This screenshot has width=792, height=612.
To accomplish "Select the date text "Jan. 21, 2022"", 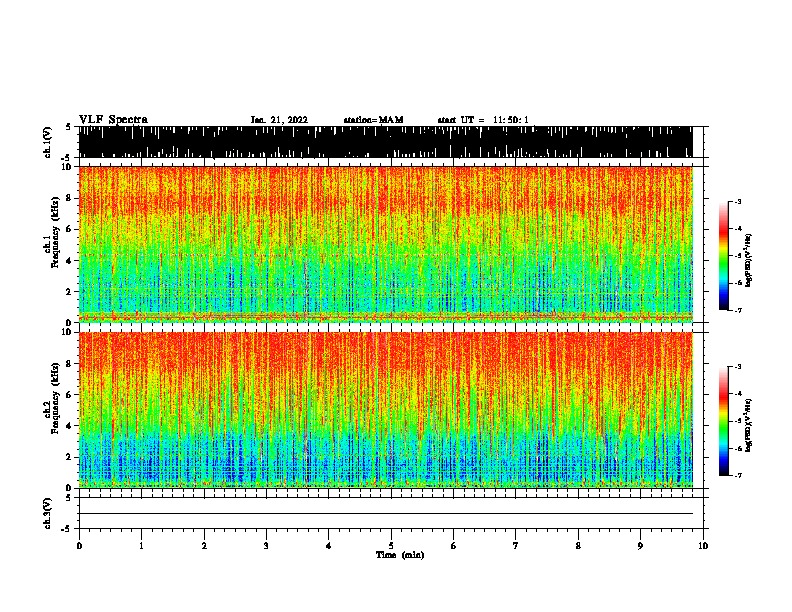I will tap(279, 120).
